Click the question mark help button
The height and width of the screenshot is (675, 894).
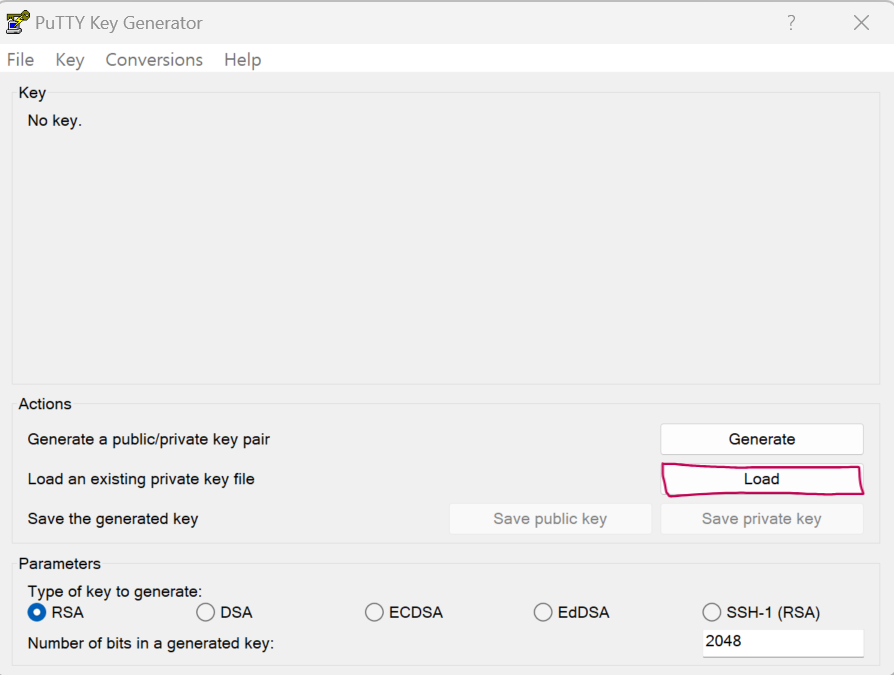coord(791,23)
